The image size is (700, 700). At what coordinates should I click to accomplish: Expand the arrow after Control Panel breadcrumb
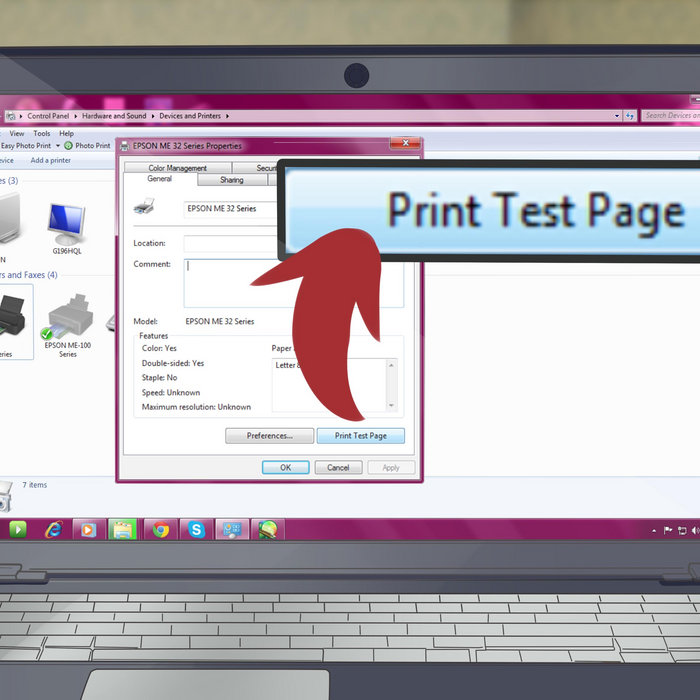pos(75,116)
